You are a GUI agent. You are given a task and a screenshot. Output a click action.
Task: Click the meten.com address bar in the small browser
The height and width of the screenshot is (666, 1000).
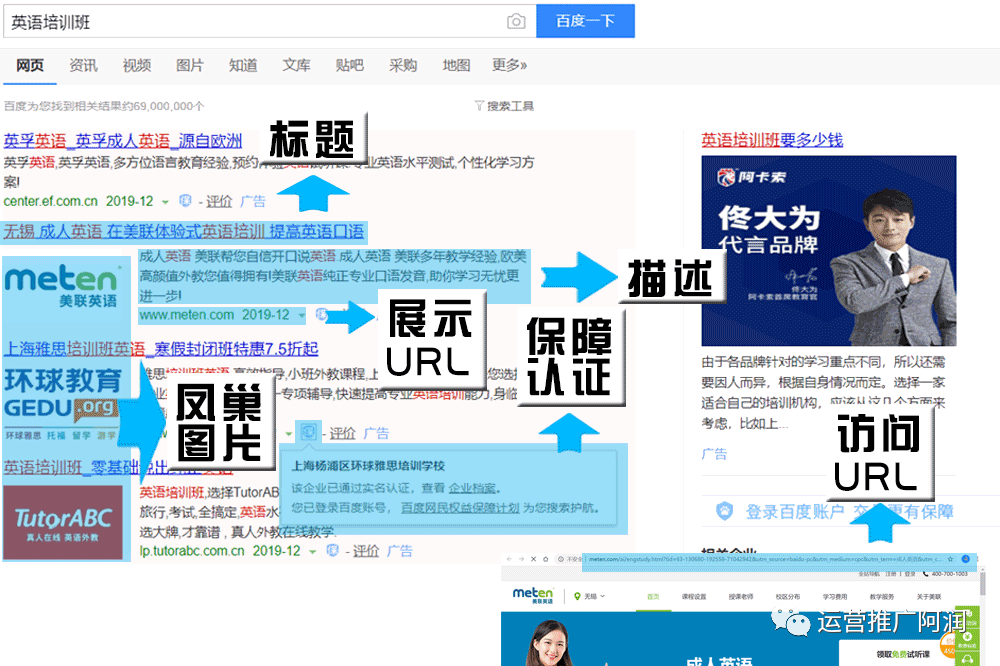764,559
